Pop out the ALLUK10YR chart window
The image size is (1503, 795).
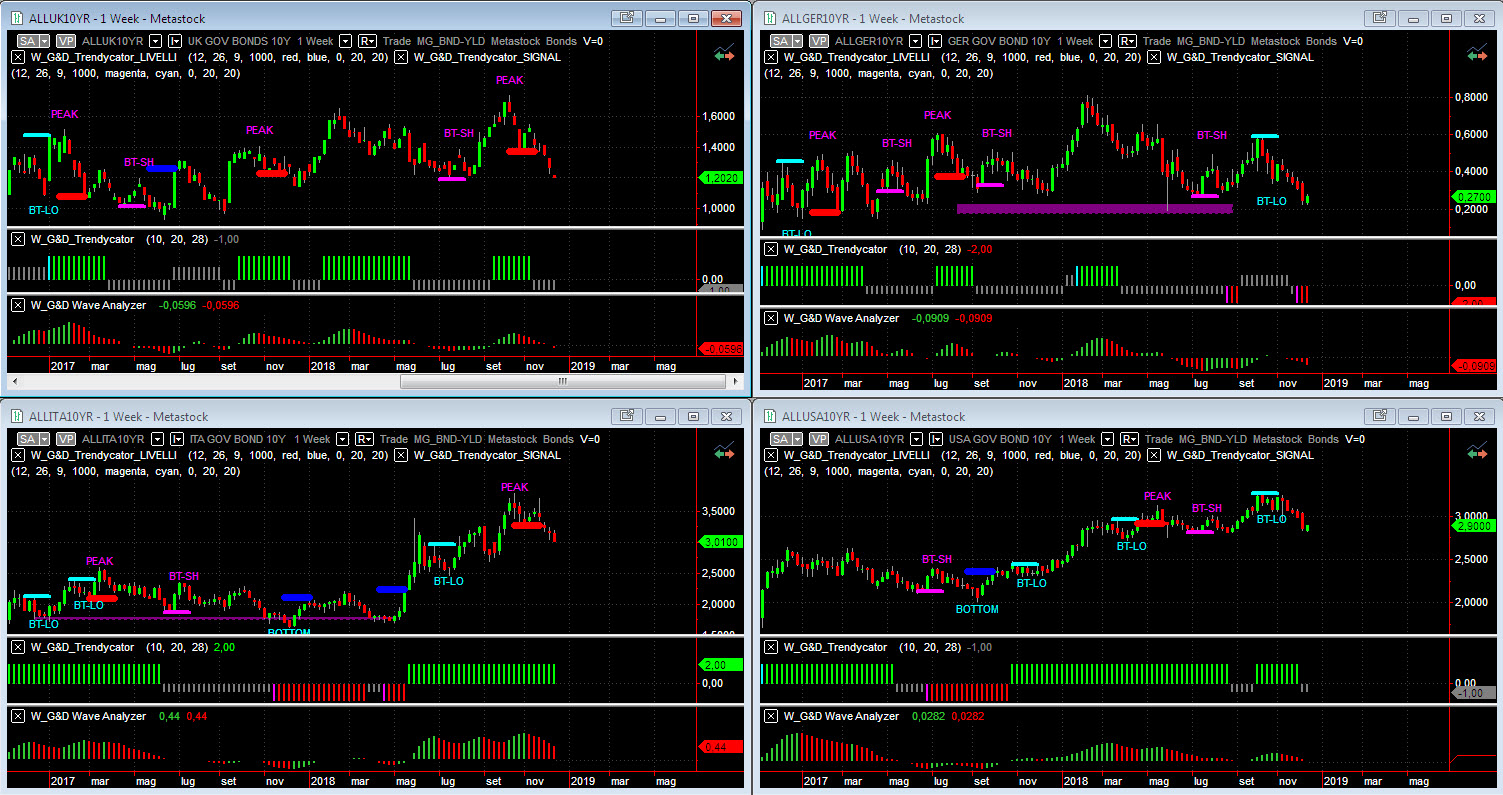point(627,18)
